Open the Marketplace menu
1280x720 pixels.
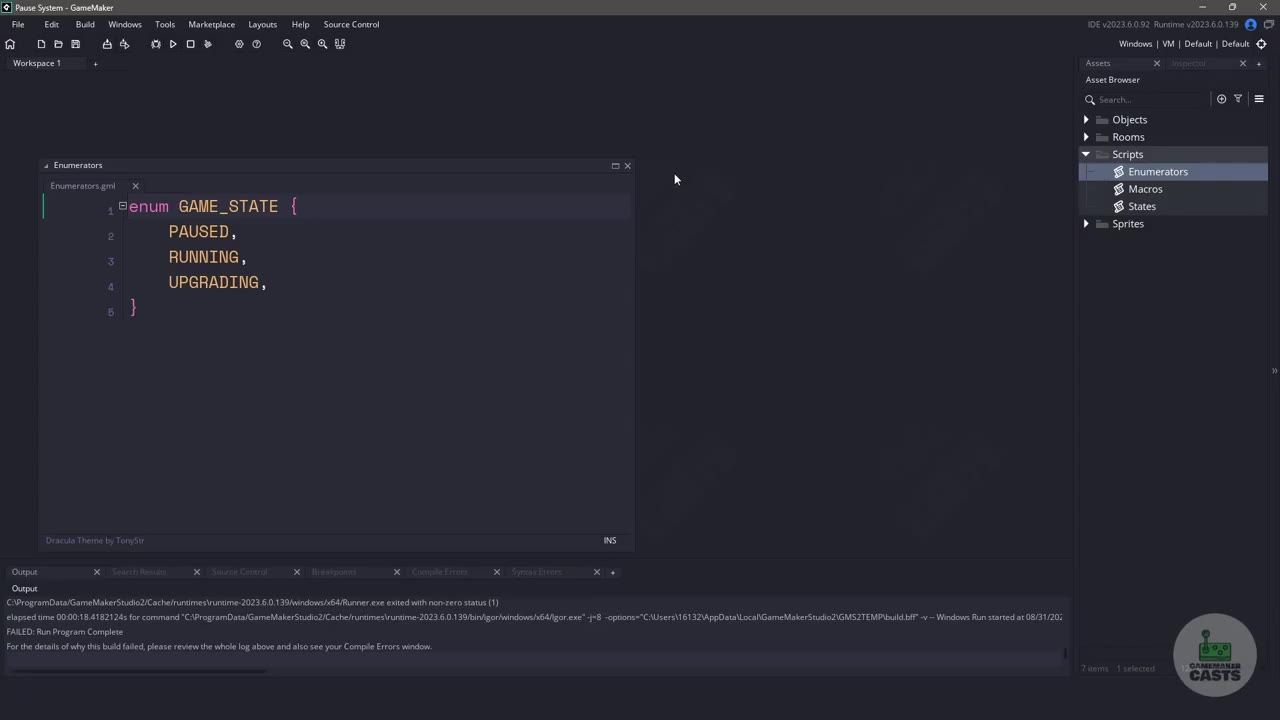(212, 24)
